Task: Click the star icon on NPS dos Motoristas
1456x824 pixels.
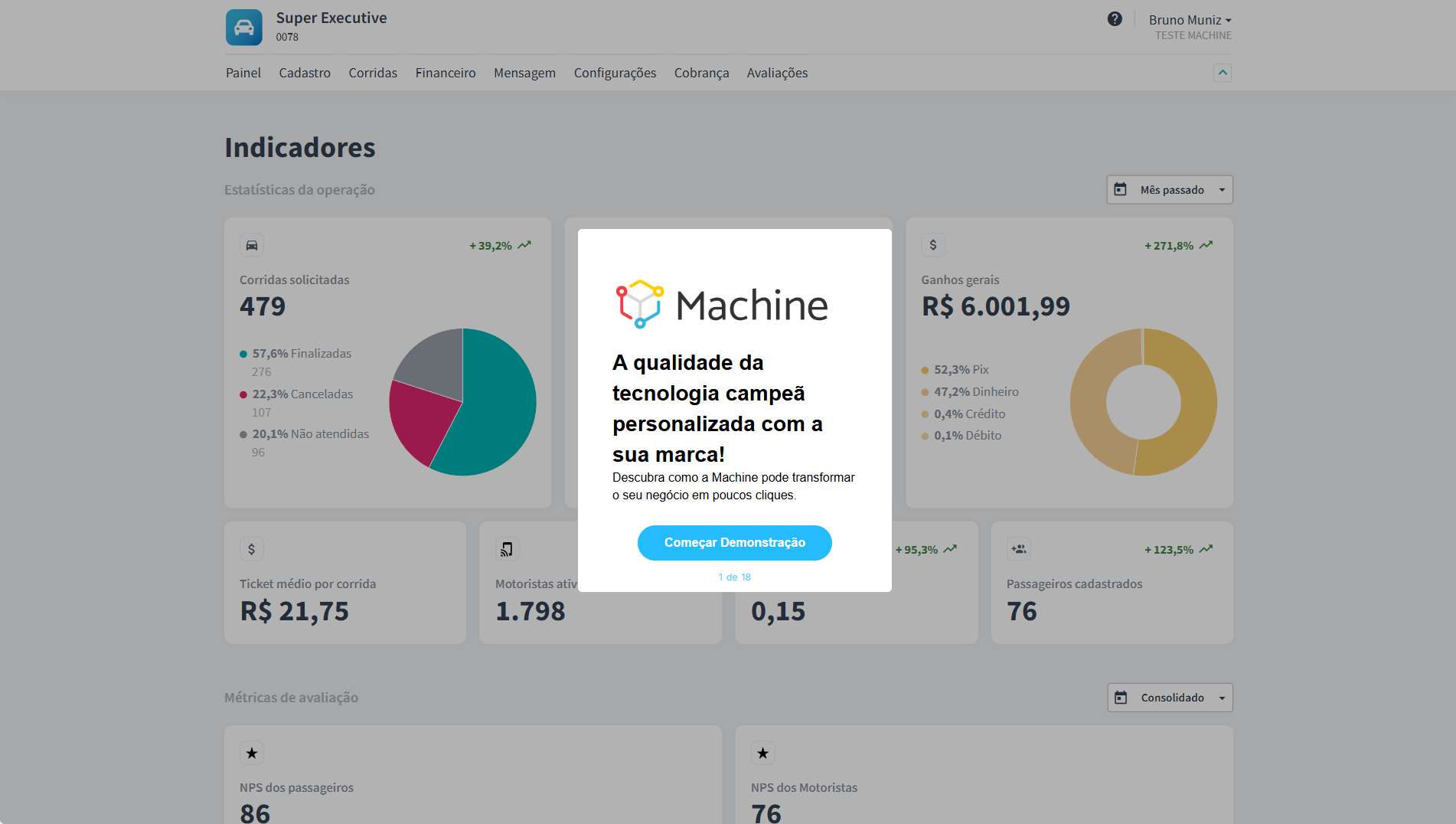Action: tap(763, 753)
